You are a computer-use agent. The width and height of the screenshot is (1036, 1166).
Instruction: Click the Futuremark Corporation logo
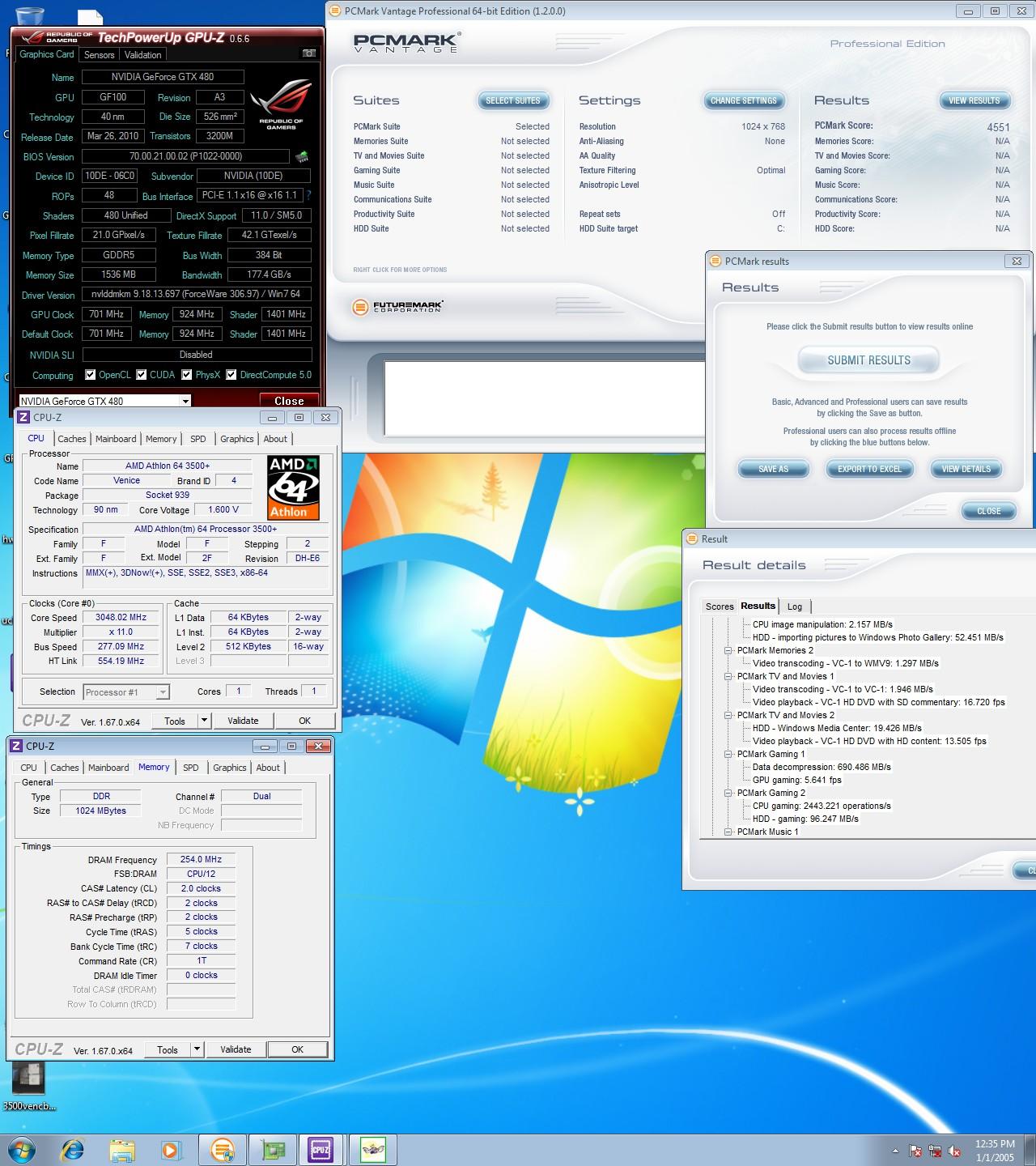click(397, 307)
